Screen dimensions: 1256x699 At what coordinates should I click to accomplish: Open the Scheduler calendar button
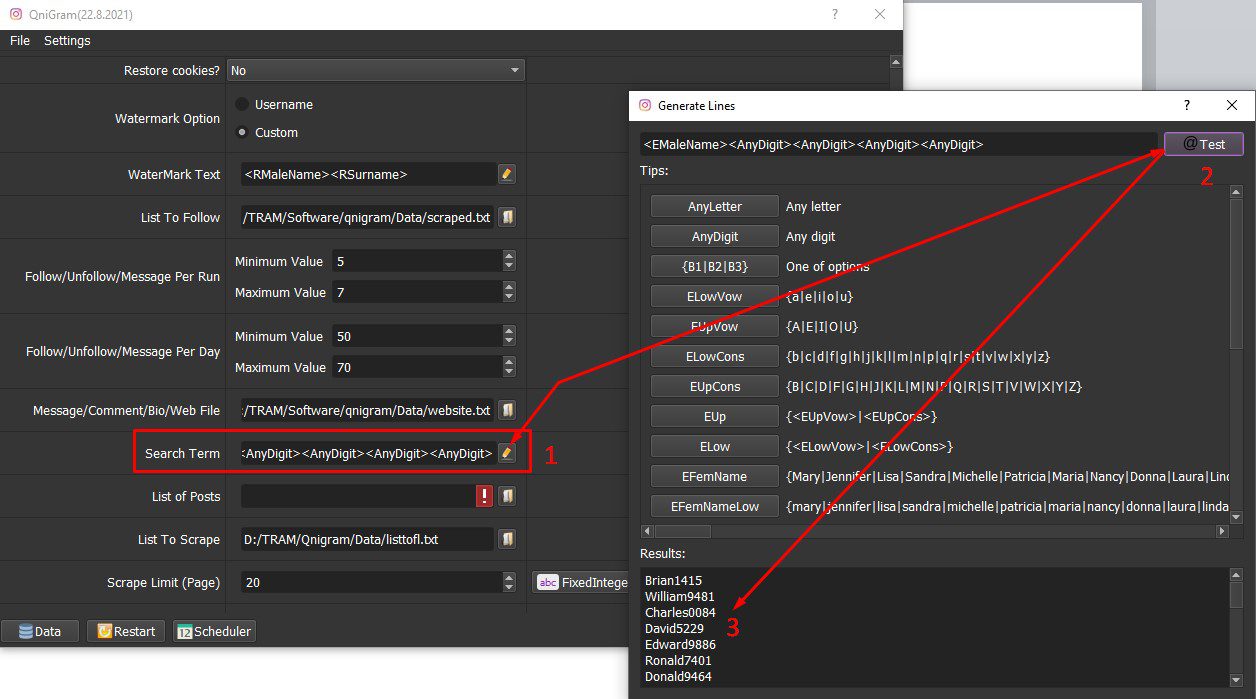[214, 631]
